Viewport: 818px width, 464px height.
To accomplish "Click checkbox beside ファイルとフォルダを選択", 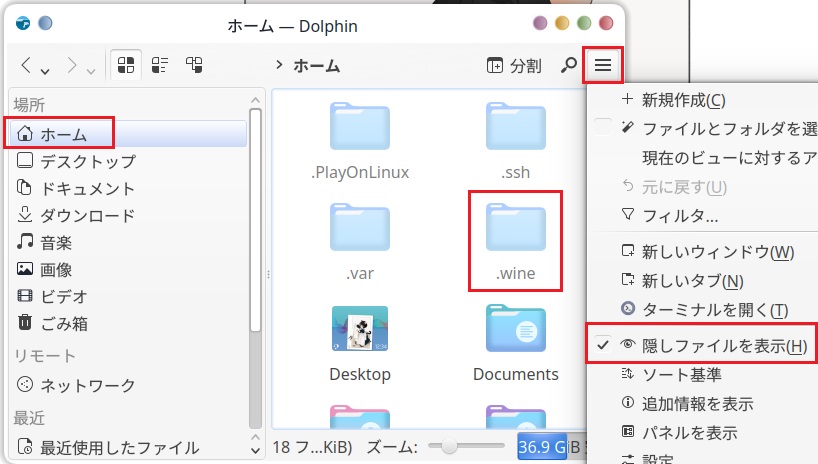I will [603, 128].
